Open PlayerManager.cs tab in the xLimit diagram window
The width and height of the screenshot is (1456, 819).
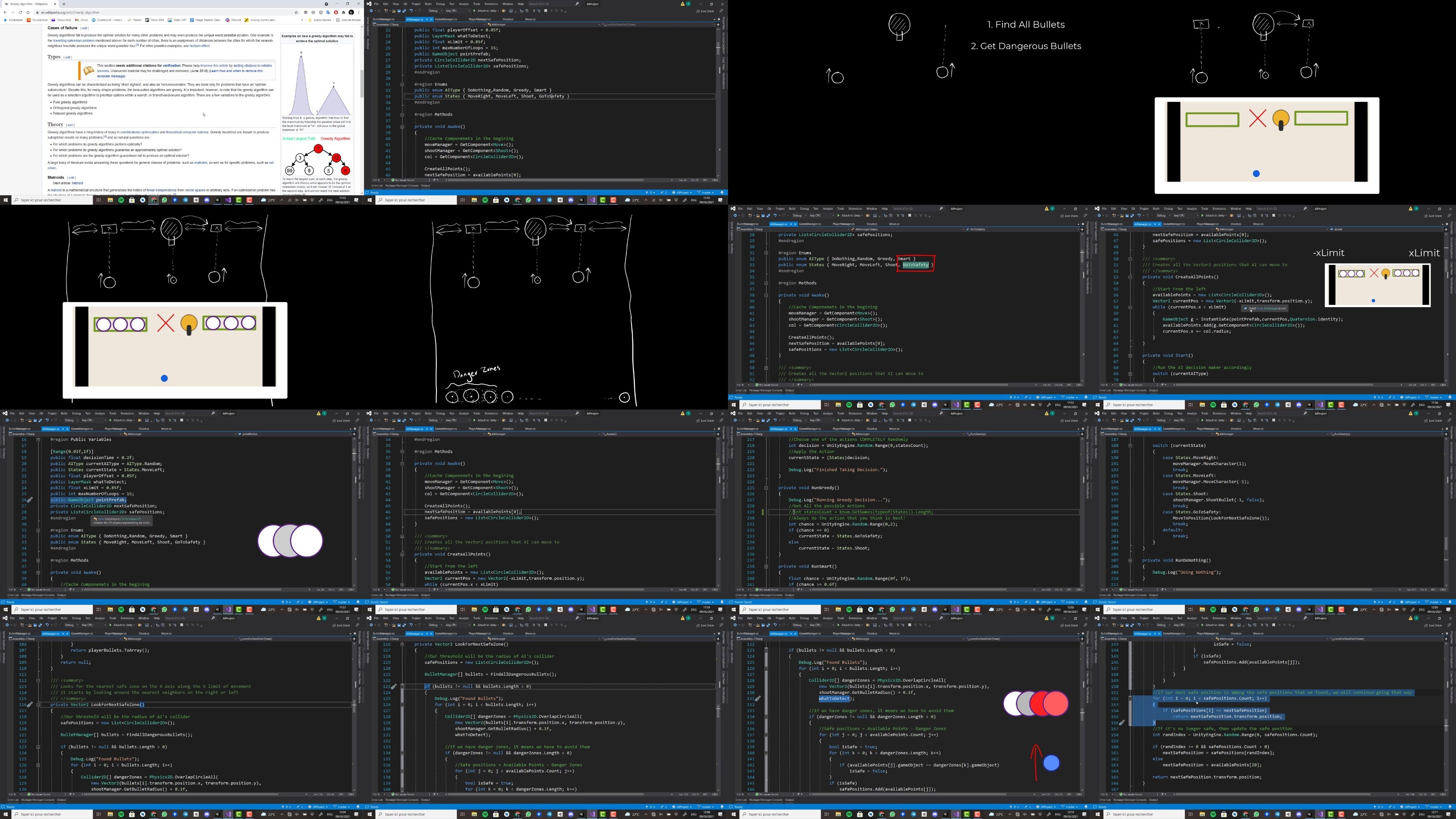[x=1208, y=224]
